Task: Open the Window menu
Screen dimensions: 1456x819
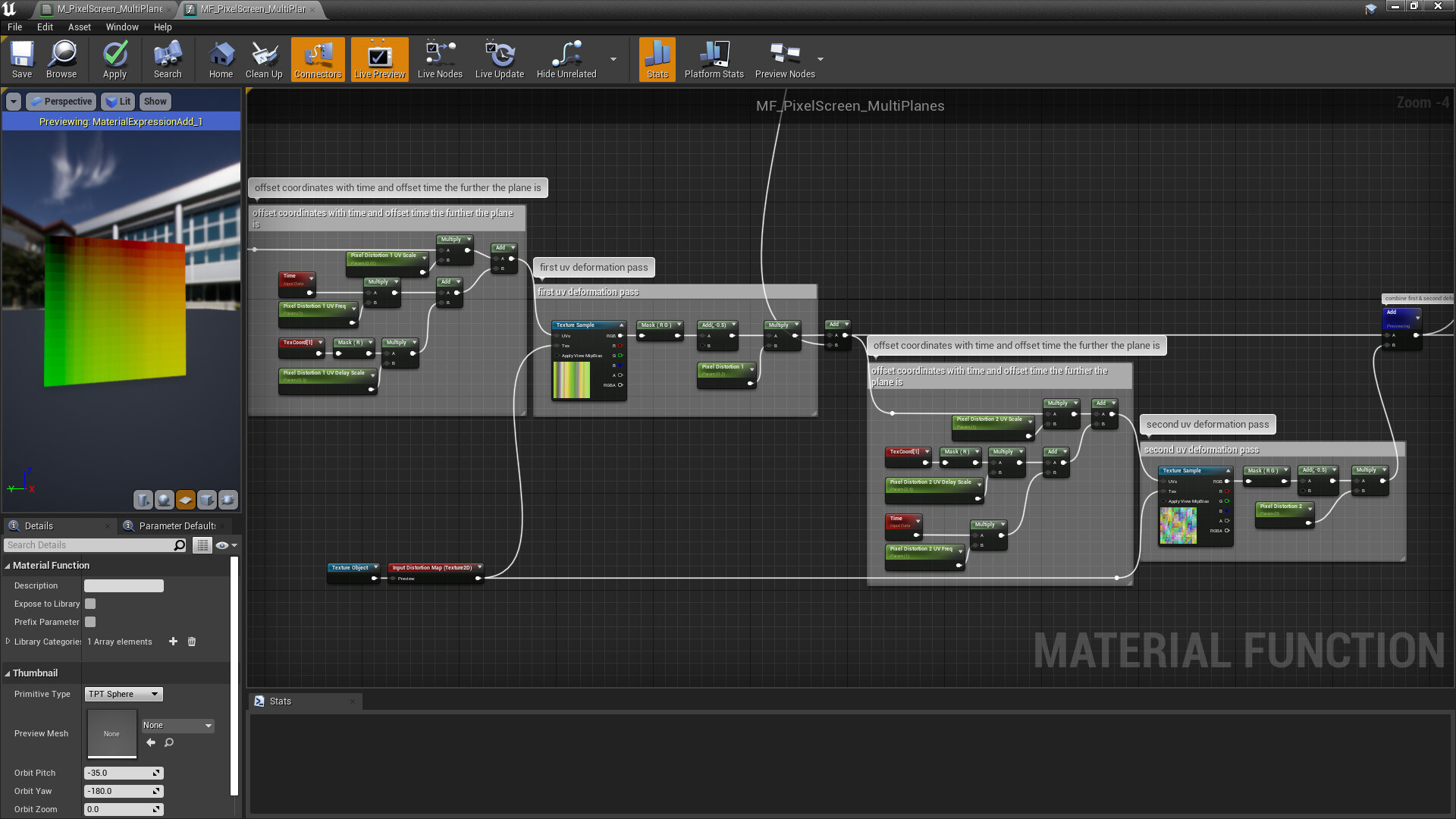Action: pyautogui.click(x=121, y=27)
